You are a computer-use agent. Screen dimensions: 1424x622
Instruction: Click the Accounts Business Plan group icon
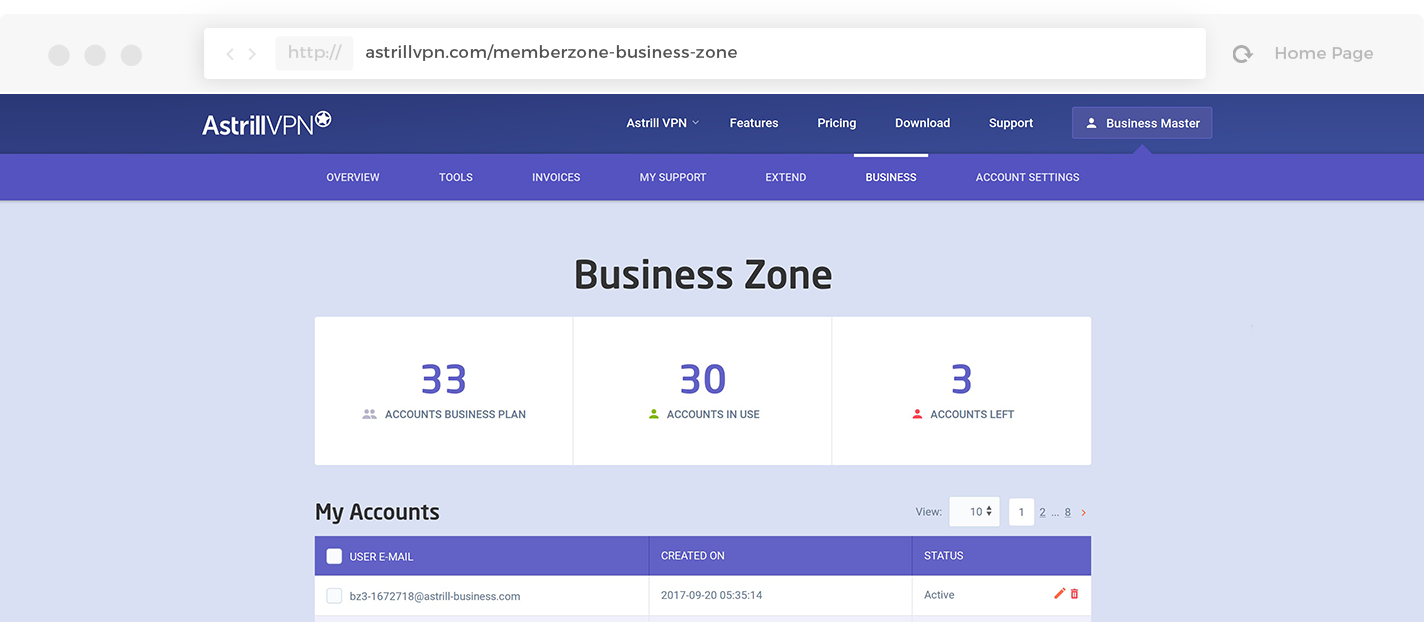point(370,411)
